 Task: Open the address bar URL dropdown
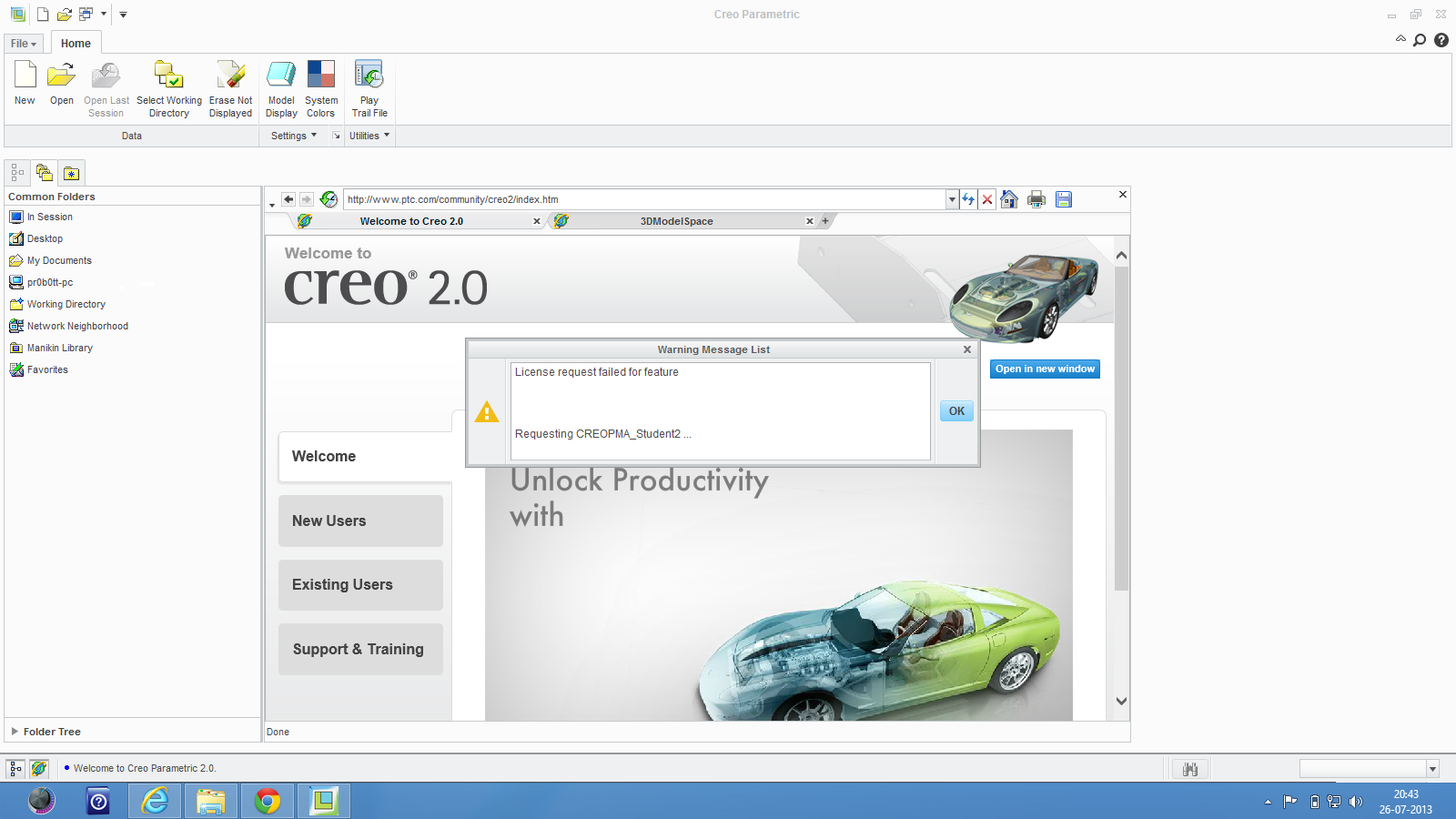[952, 199]
